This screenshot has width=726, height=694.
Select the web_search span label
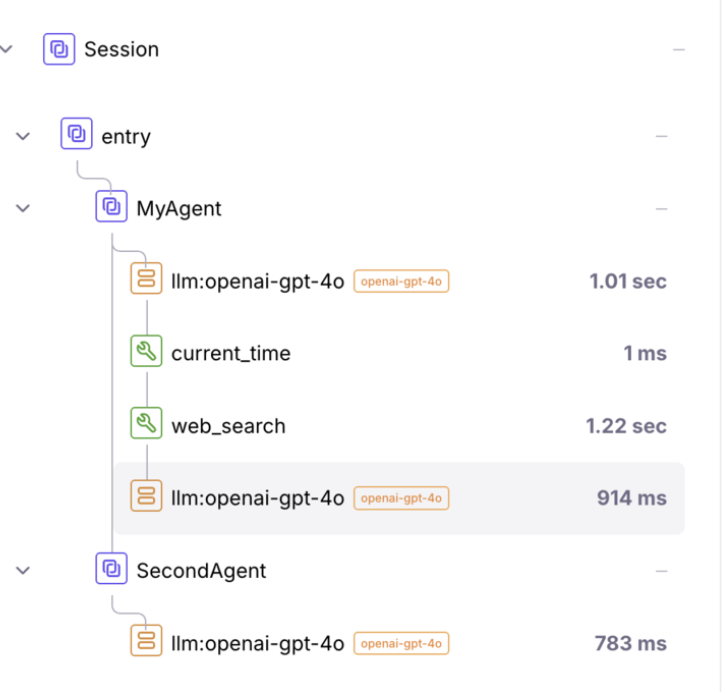point(228,426)
